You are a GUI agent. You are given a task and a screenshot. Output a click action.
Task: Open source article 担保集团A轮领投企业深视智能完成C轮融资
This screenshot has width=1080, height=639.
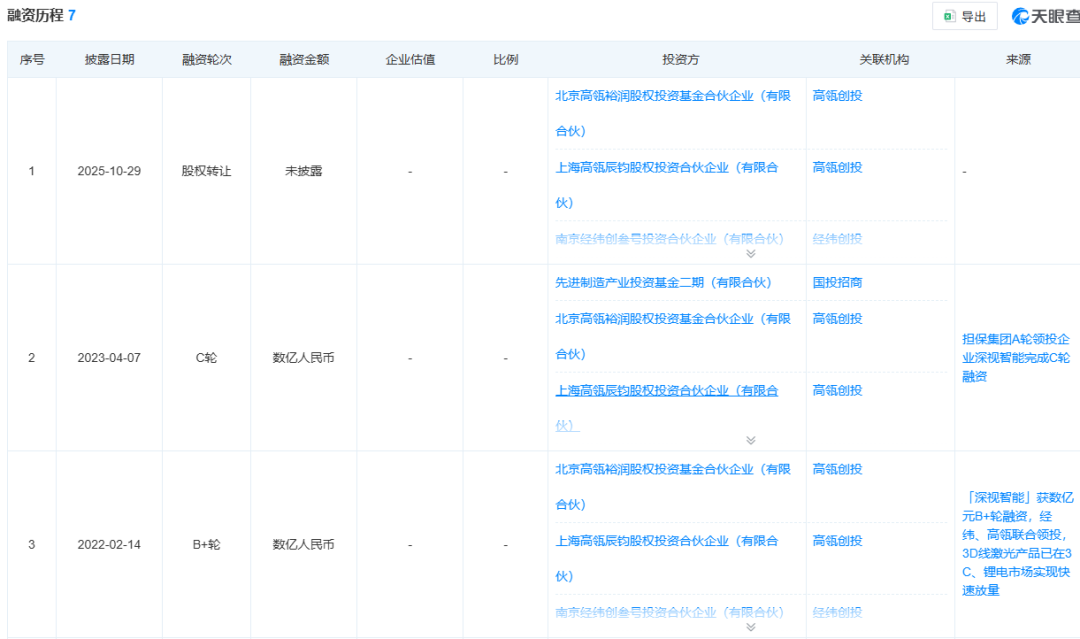click(x=1016, y=357)
